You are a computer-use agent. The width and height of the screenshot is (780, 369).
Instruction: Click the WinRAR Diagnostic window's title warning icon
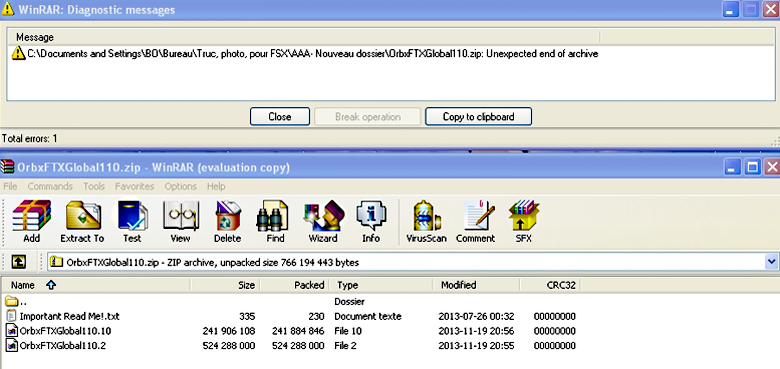coord(8,8)
